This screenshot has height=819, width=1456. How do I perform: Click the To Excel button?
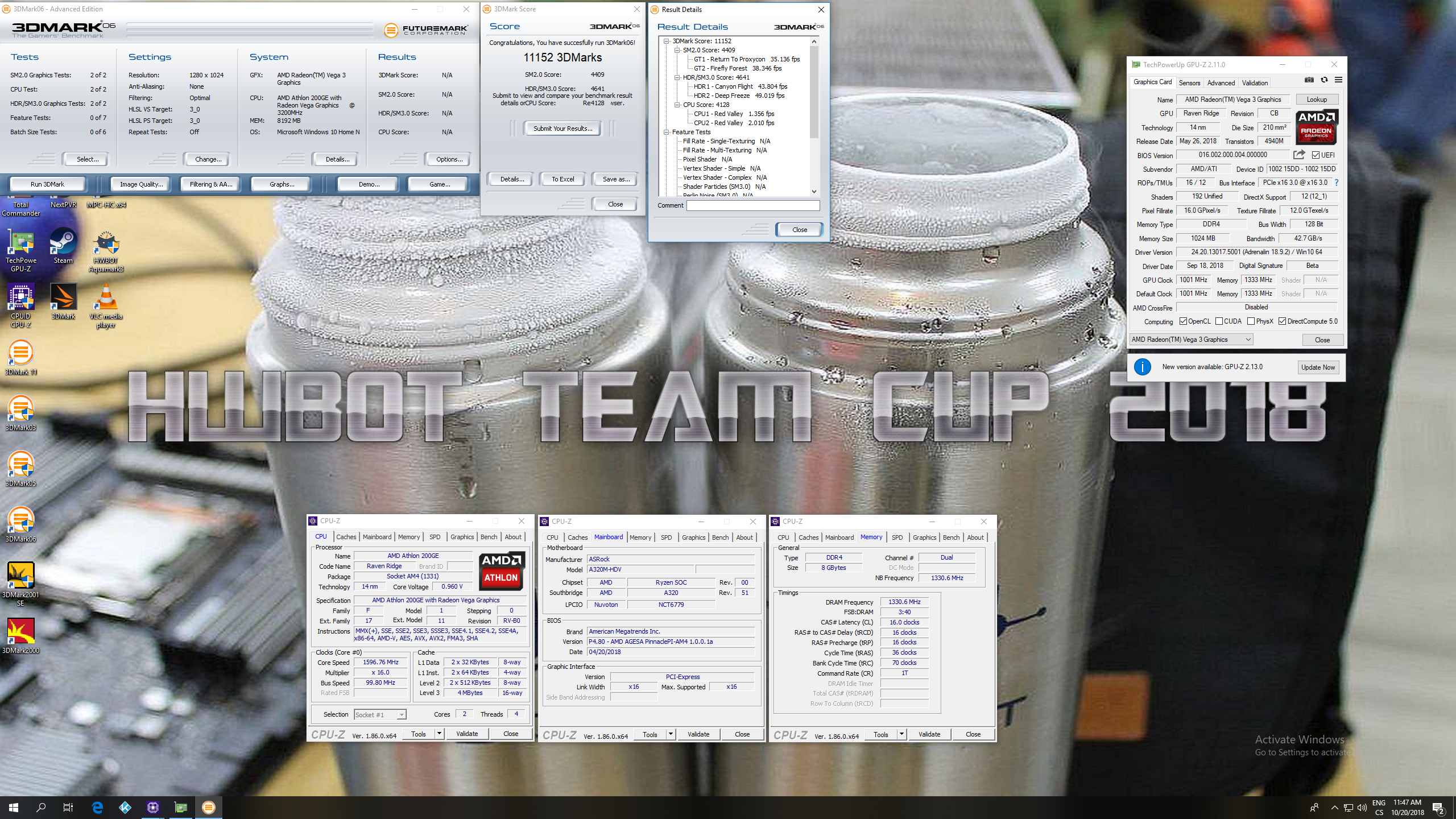click(x=562, y=179)
